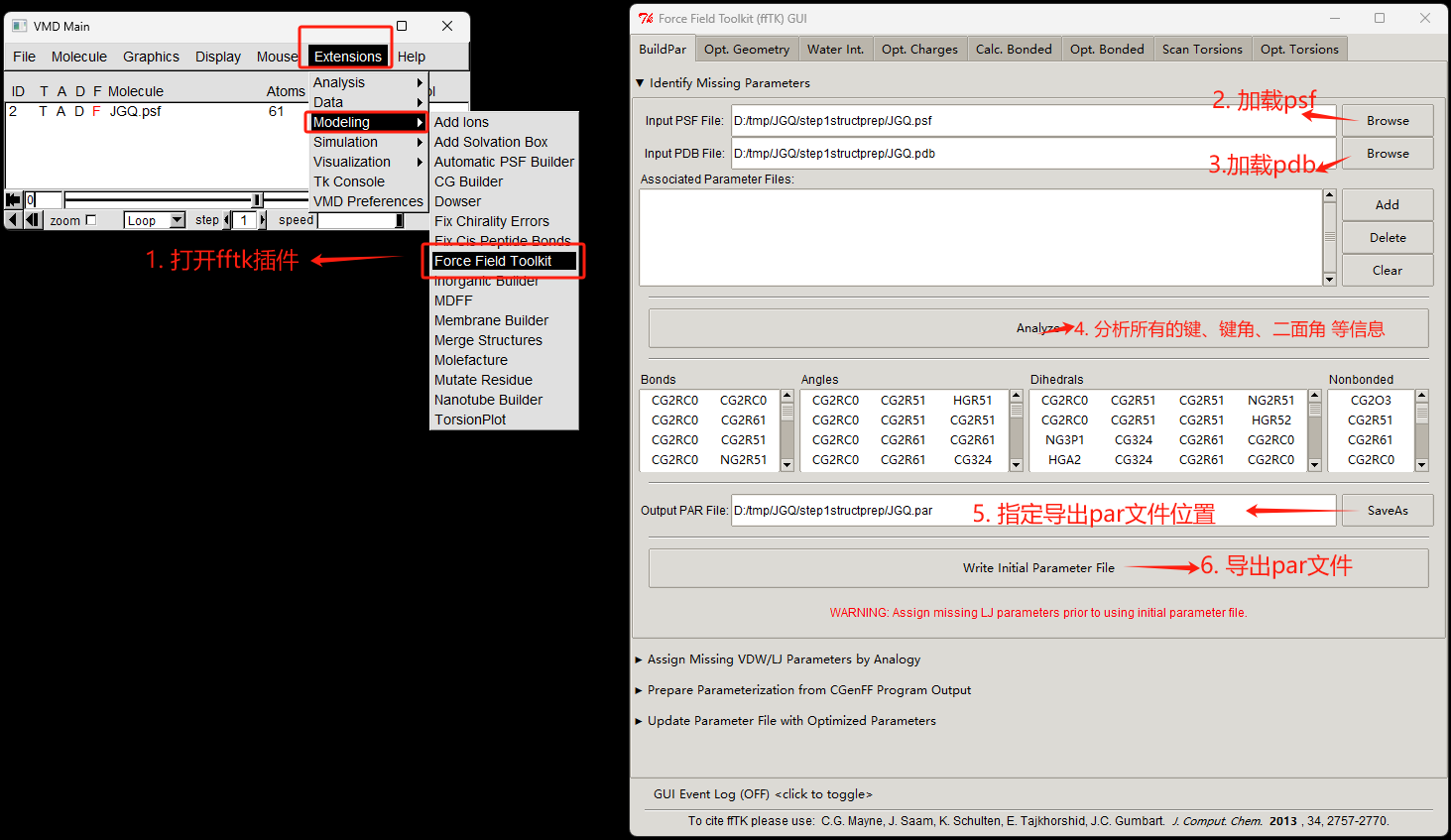Click the animation frame slider handle
The image size is (1451, 840).
click(257, 199)
